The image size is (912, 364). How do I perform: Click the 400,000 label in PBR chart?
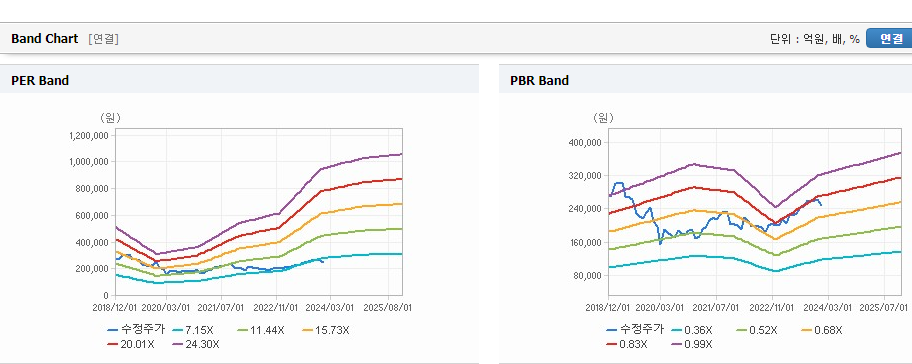(586, 142)
